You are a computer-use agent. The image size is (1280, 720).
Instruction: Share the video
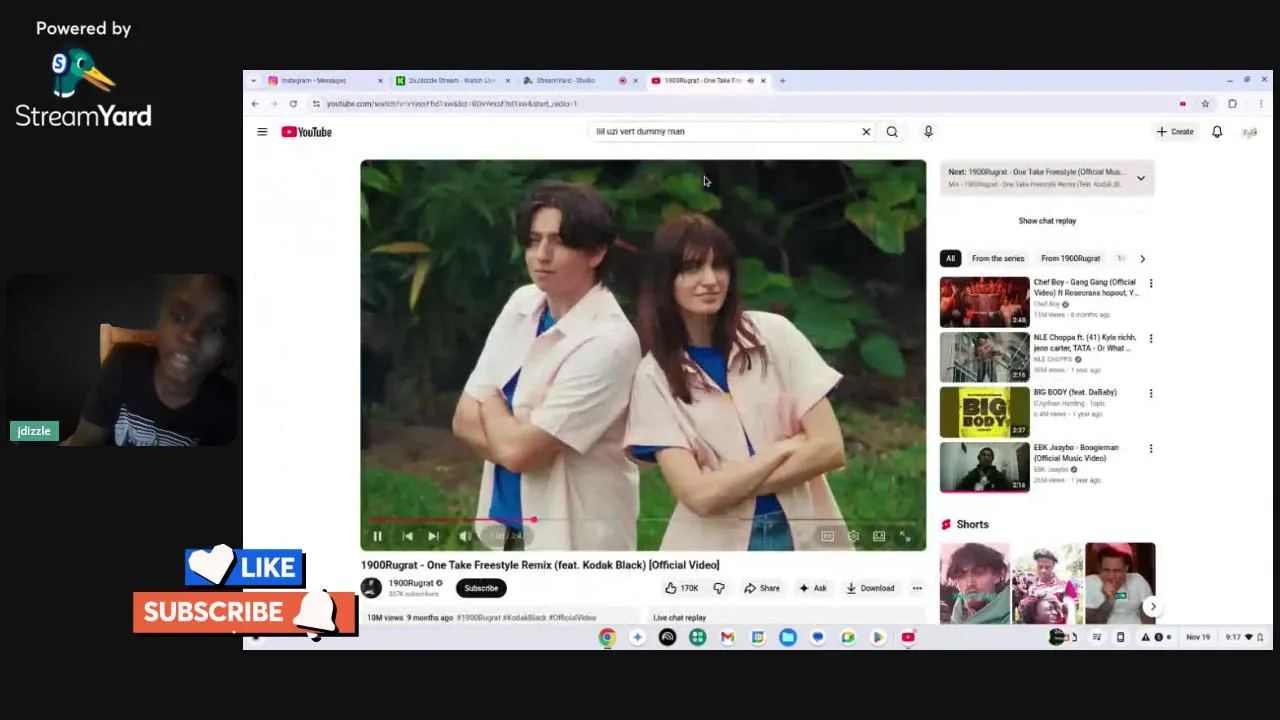(x=762, y=588)
